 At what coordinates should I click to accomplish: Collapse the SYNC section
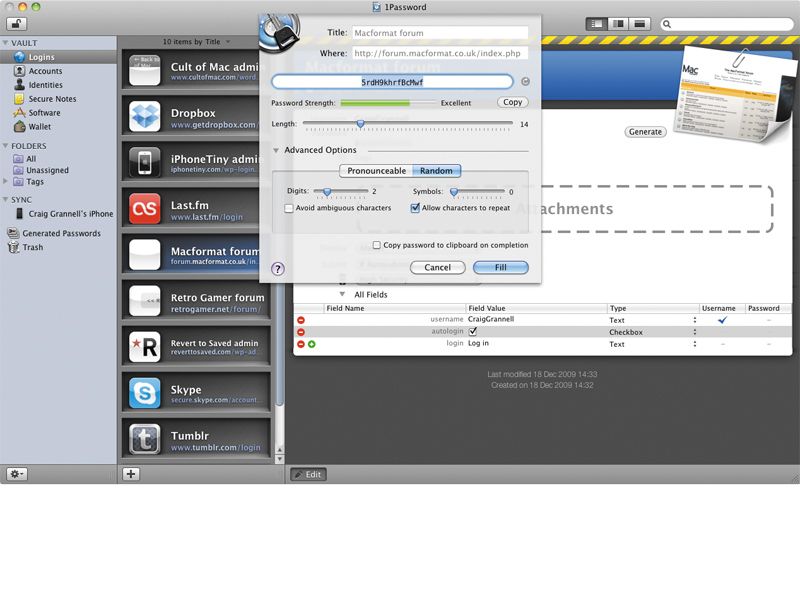[5, 199]
